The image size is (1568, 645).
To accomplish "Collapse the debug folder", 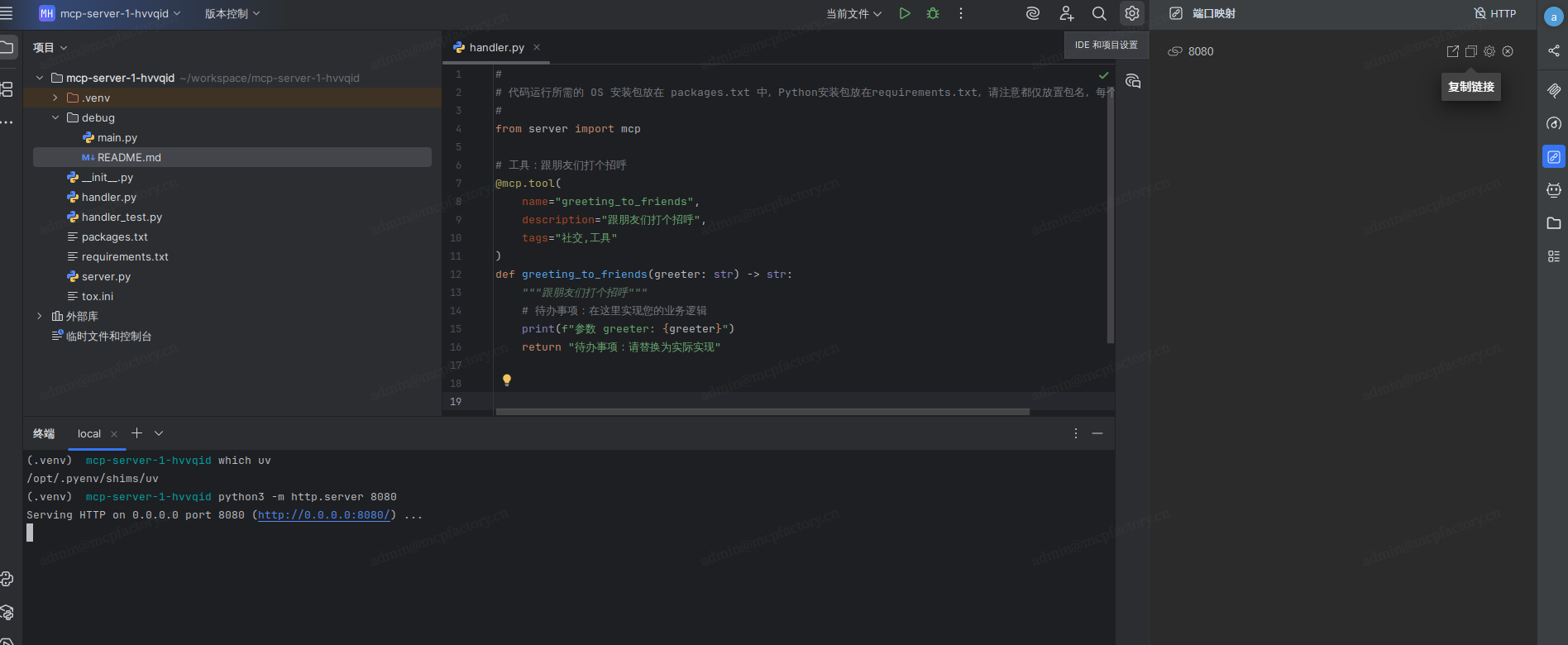I will (x=55, y=117).
